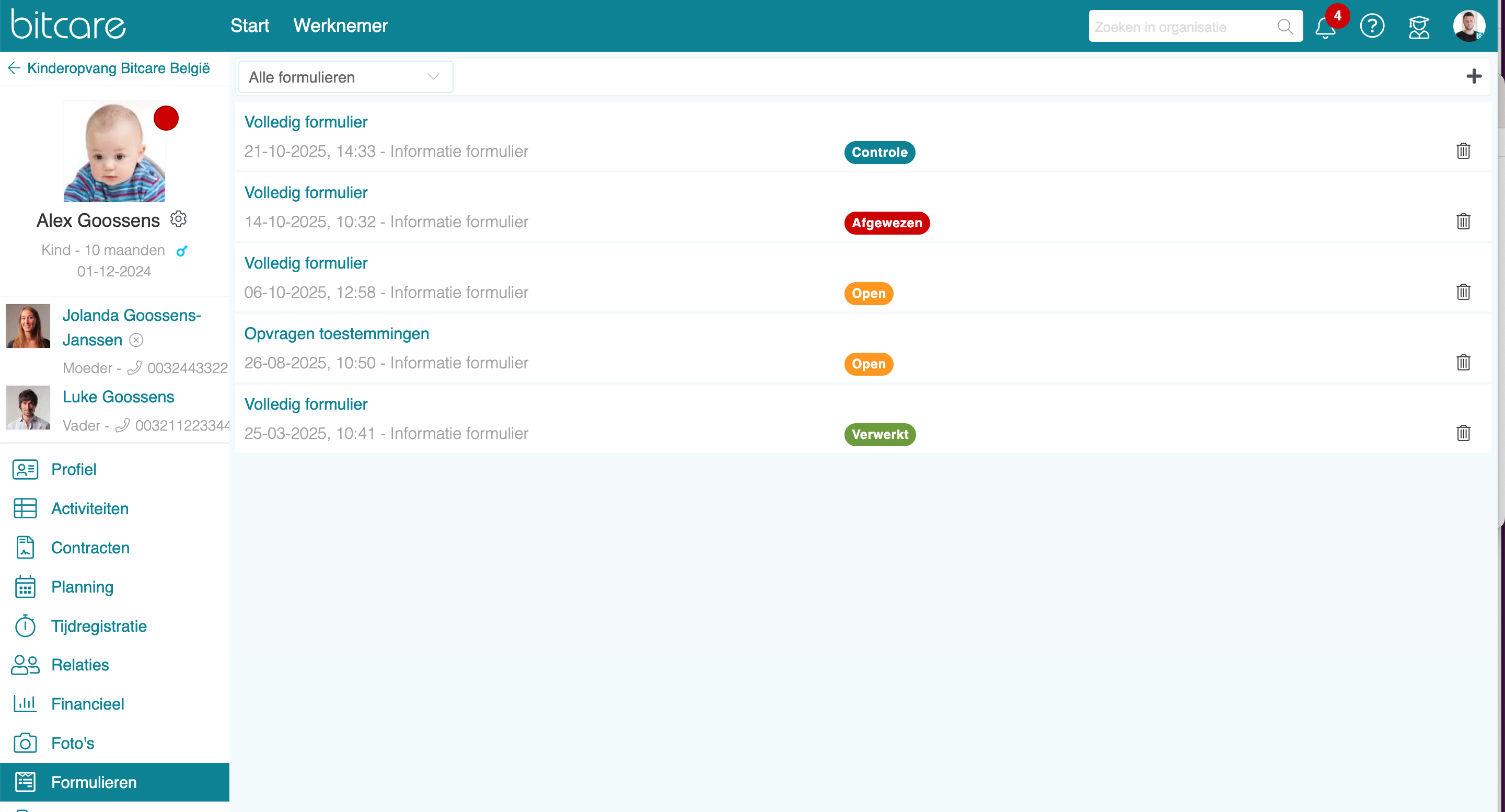
Task: Delete the Afgewezen form with trash icon
Action: click(1463, 222)
